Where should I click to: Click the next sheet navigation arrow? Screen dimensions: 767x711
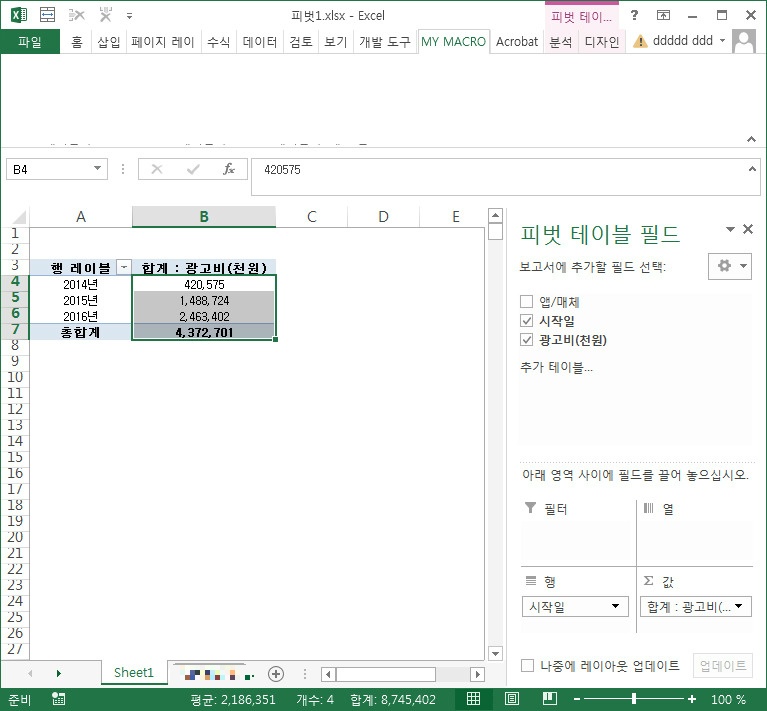[59, 673]
